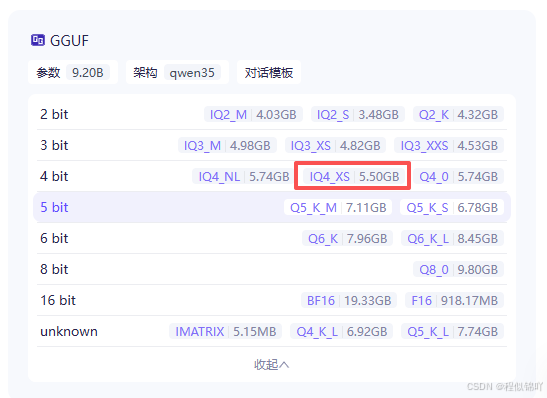547x398 pixels.
Task: Select the Q5_K_M 7.11GB quantization
Action: pyautogui.click(x=338, y=208)
